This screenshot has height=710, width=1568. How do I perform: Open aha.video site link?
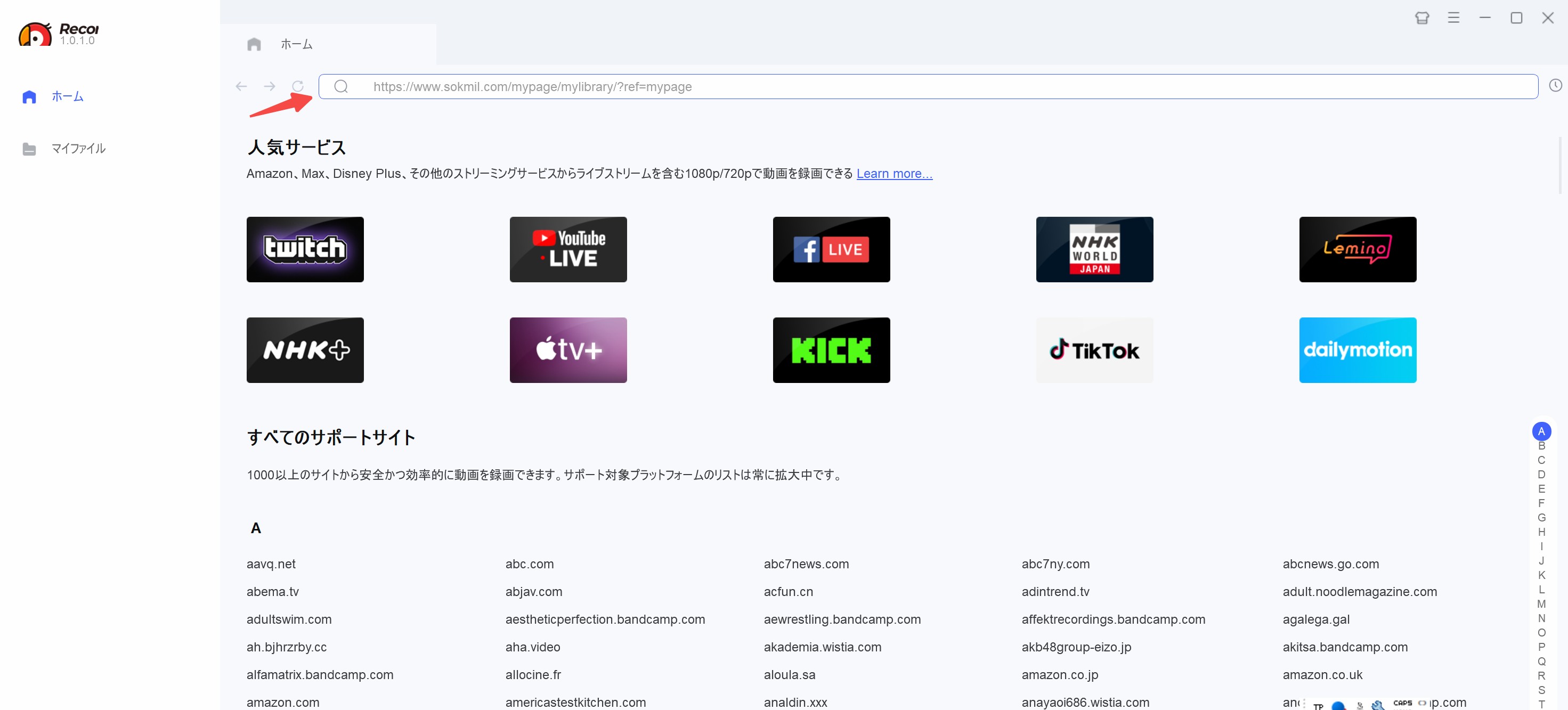[533, 647]
